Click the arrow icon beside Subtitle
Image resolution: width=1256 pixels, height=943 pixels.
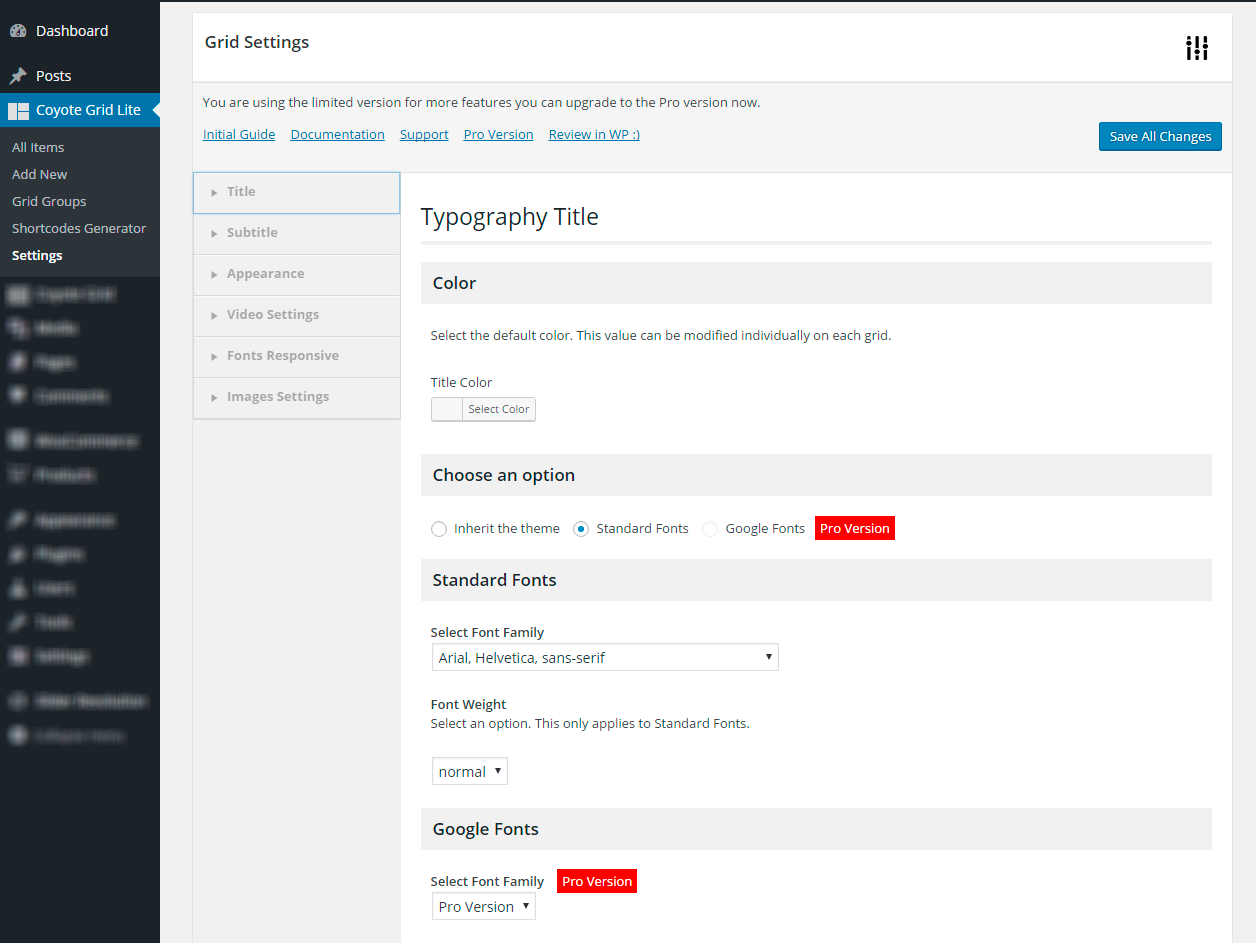click(214, 233)
